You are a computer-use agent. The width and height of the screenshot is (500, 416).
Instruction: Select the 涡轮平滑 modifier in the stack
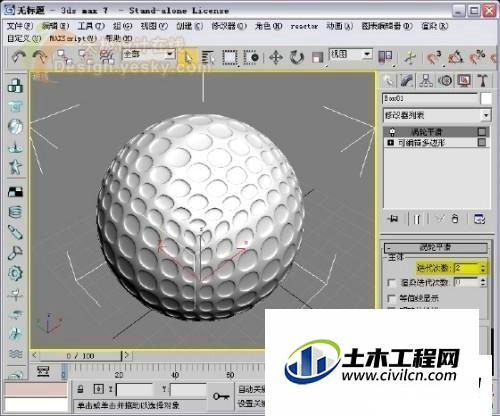coord(437,132)
